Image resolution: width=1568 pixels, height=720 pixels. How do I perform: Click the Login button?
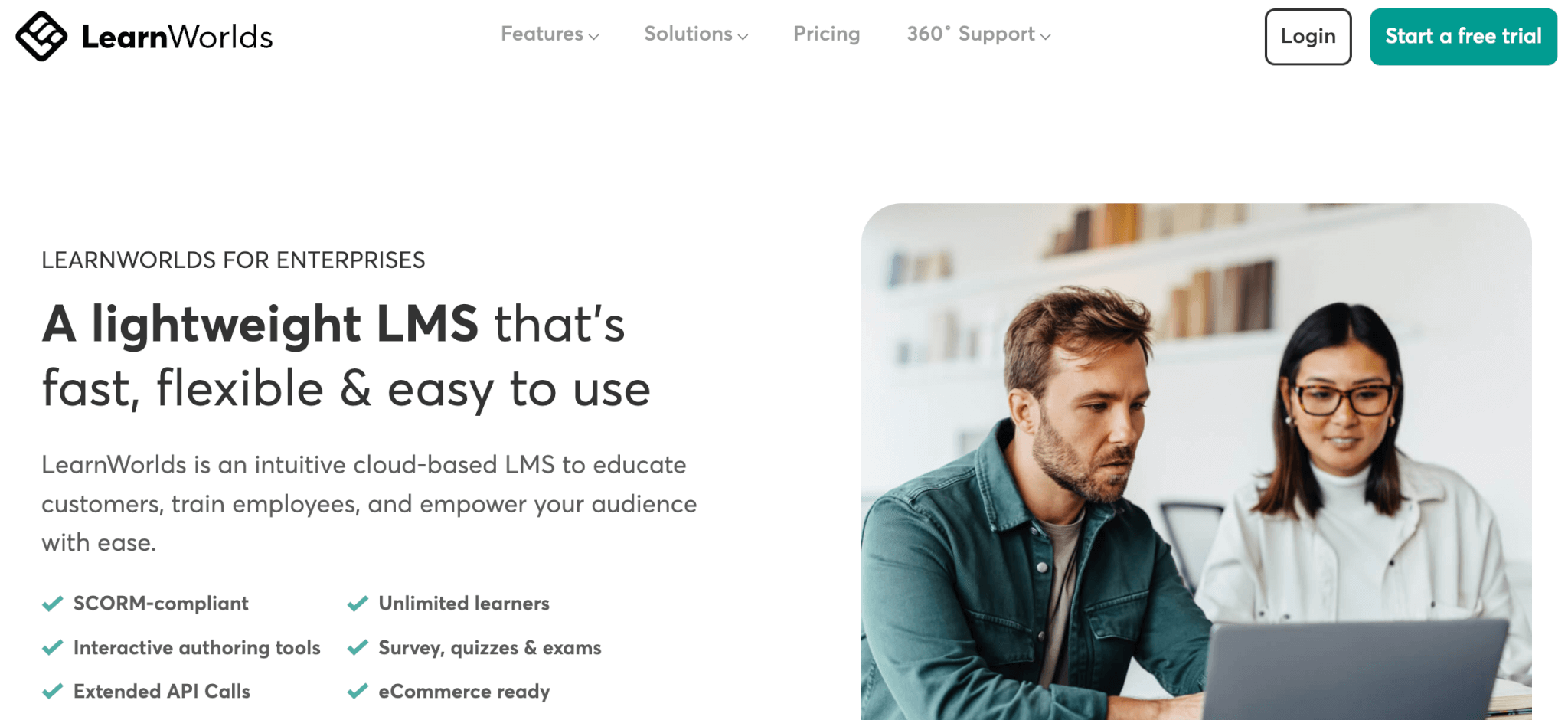tap(1308, 37)
